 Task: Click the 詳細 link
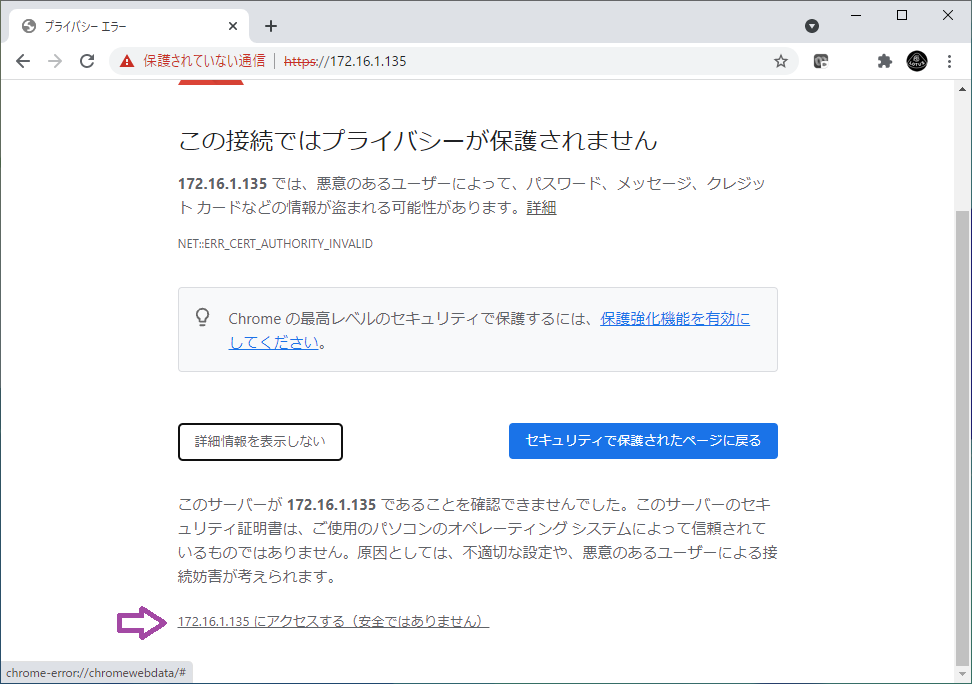(x=541, y=208)
